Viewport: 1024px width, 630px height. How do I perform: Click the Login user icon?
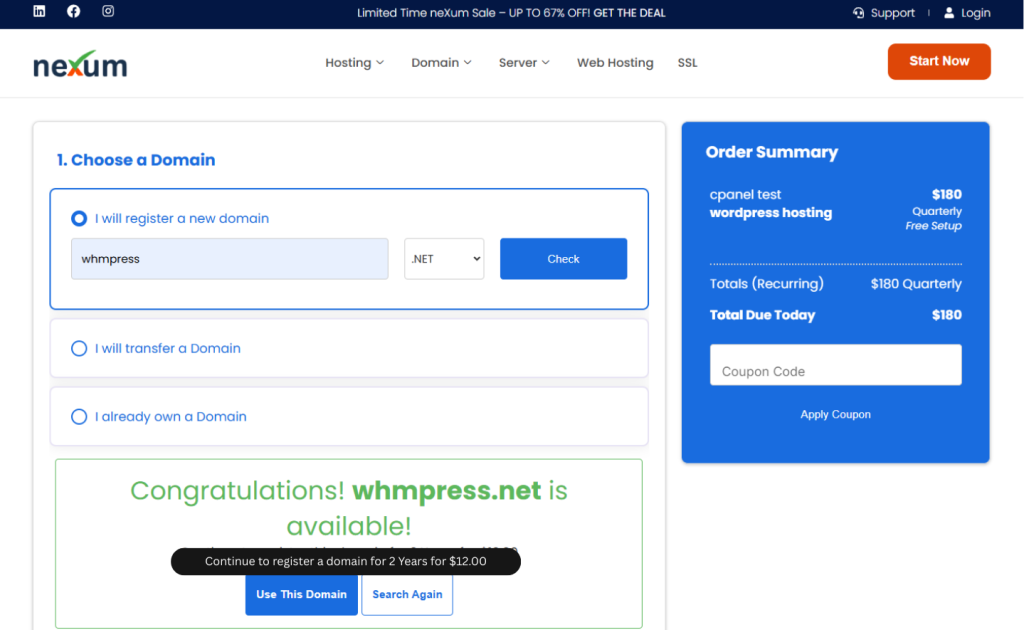coord(949,13)
